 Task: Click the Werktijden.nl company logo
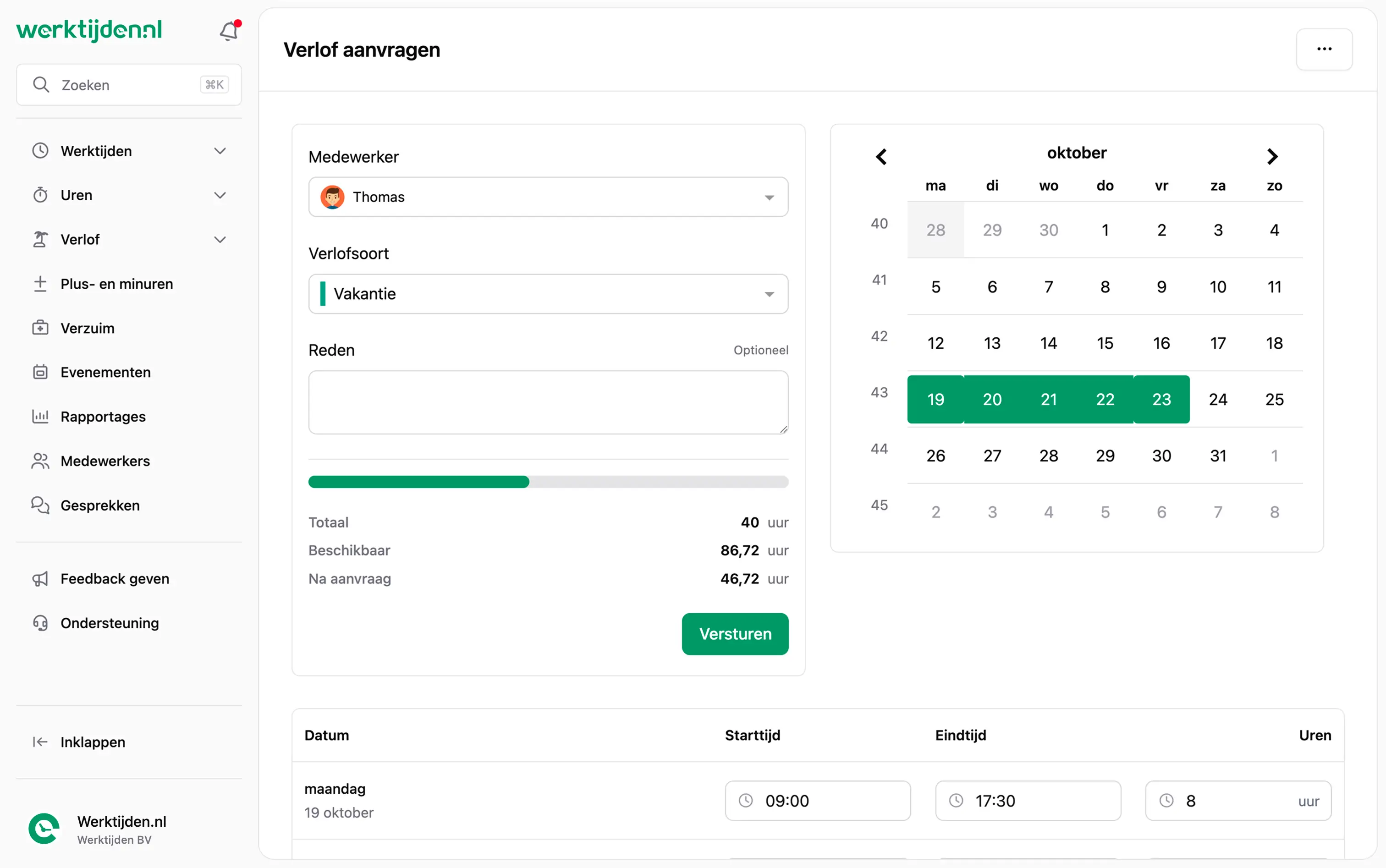[44, 829]
